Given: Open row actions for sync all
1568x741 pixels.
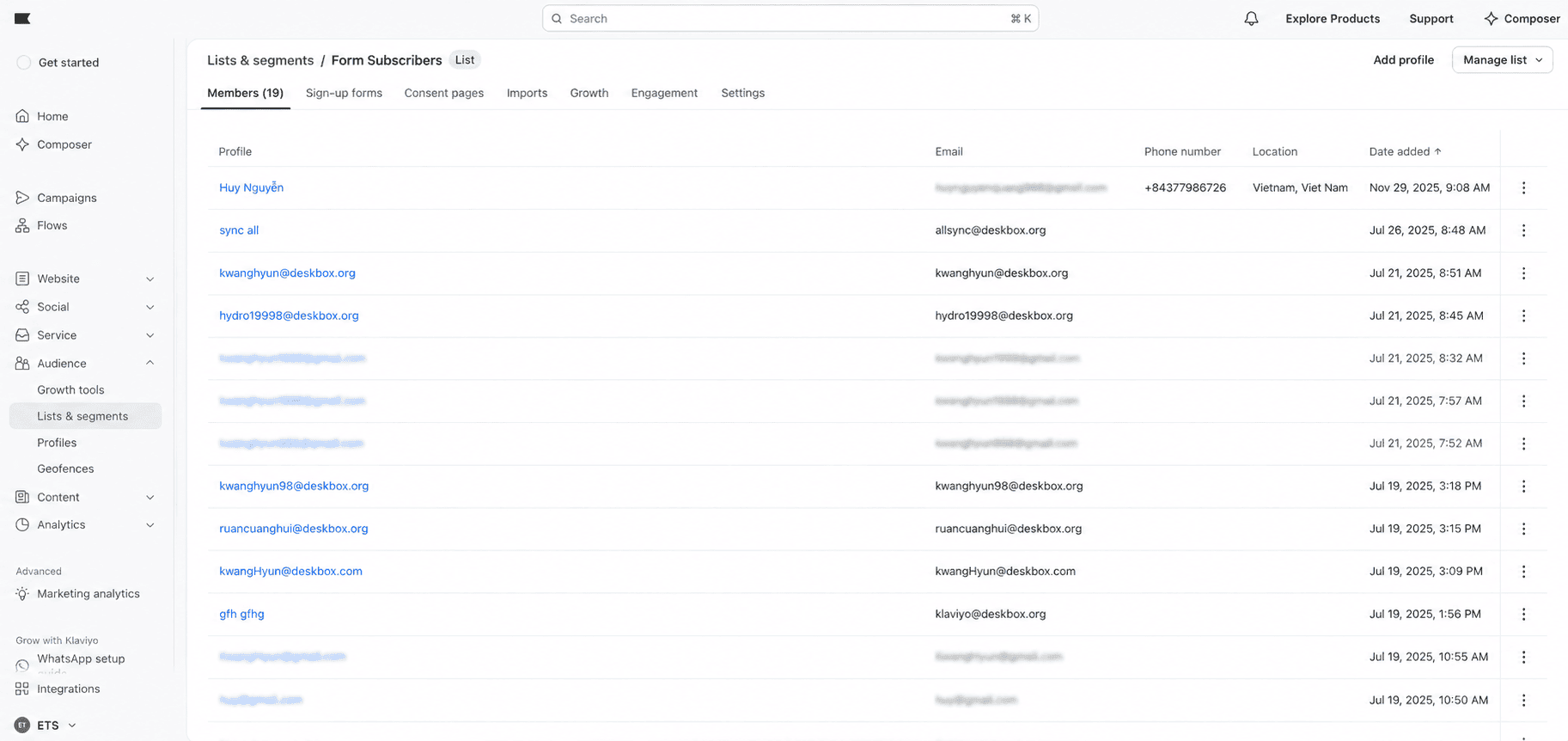Looking at the screenshot, I should pyautogui.click(x=1523, y=230).
